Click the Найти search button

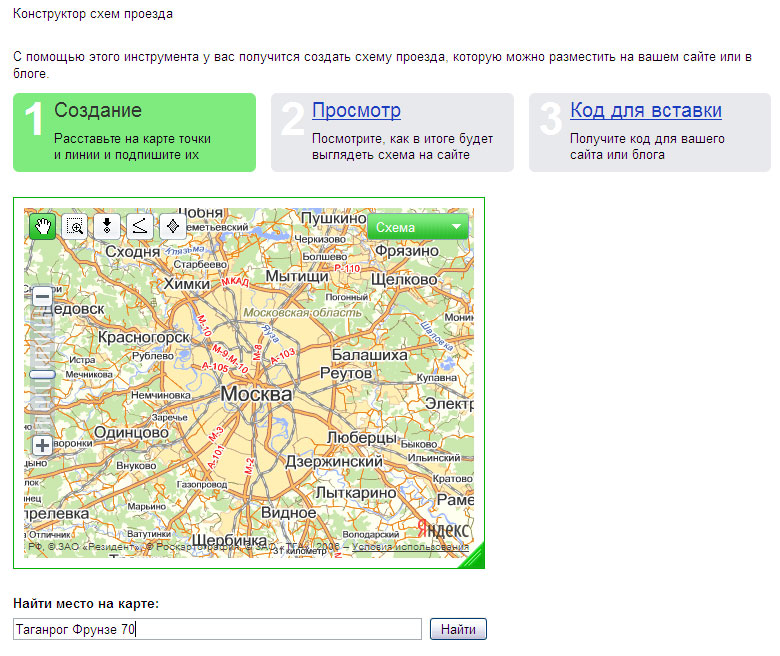click(458, 629)
